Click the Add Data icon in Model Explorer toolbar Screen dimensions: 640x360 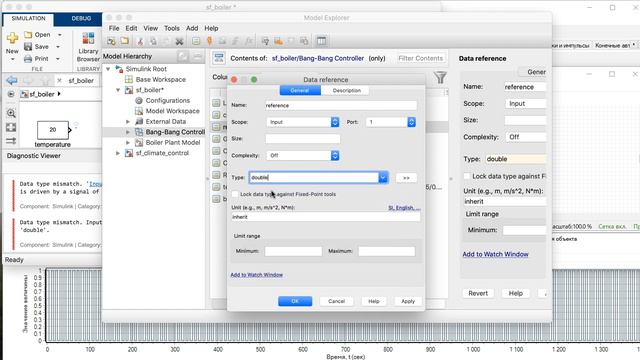(196, 41)
